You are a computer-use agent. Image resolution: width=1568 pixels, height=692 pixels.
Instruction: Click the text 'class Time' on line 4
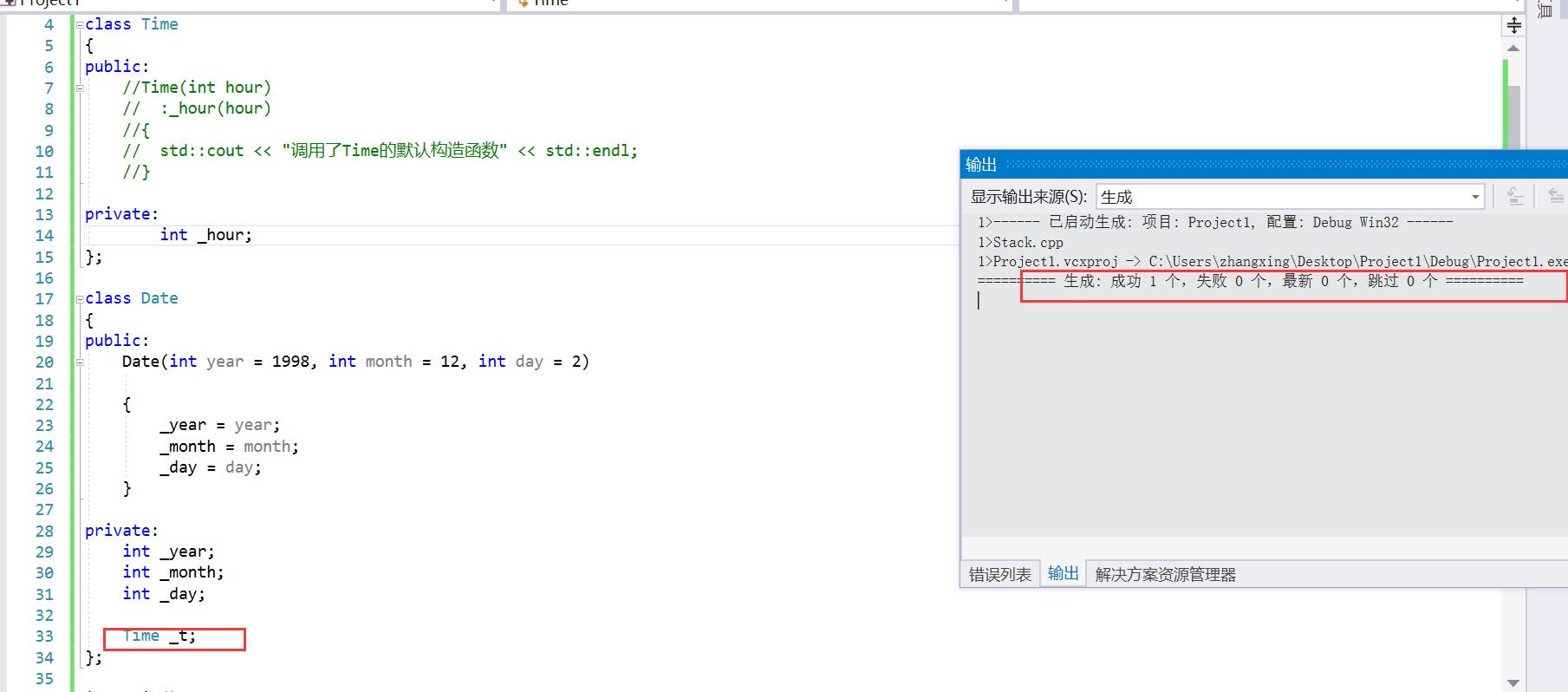tap(132, 24)
